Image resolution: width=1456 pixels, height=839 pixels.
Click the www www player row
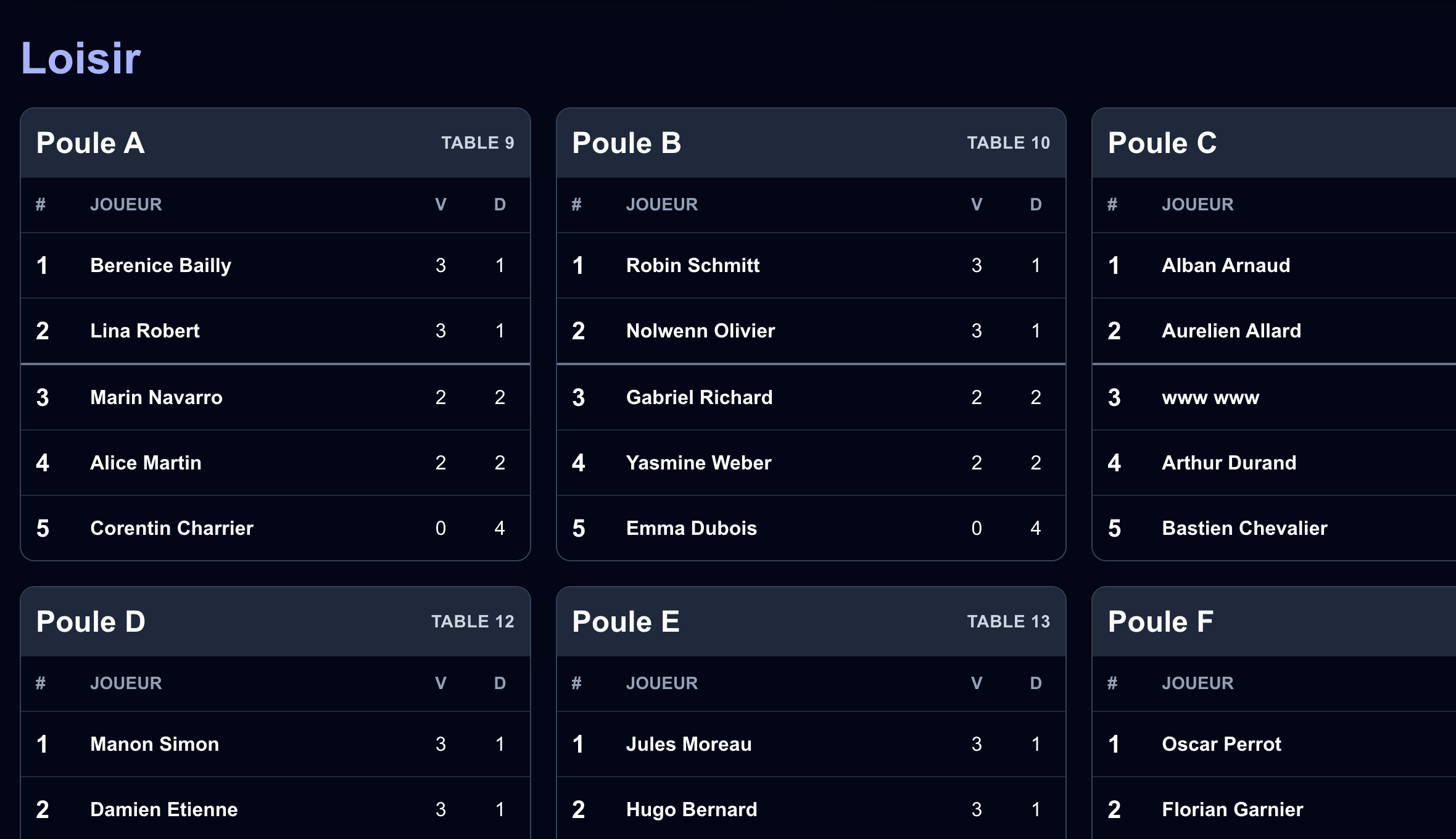[1274, 397]
